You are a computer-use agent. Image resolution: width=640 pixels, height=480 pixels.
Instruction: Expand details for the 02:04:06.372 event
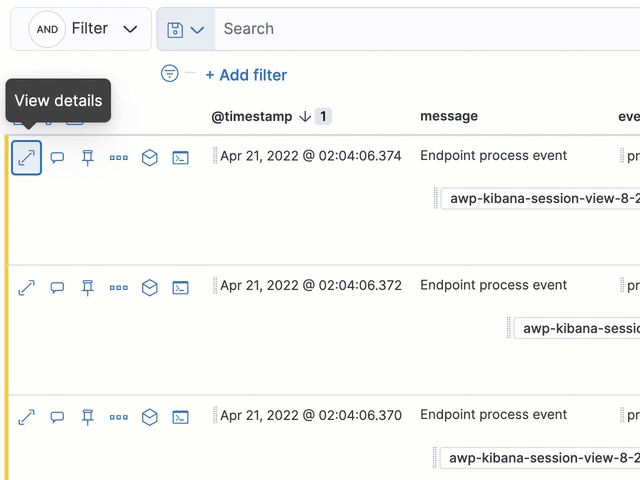[x=27, y=288]
